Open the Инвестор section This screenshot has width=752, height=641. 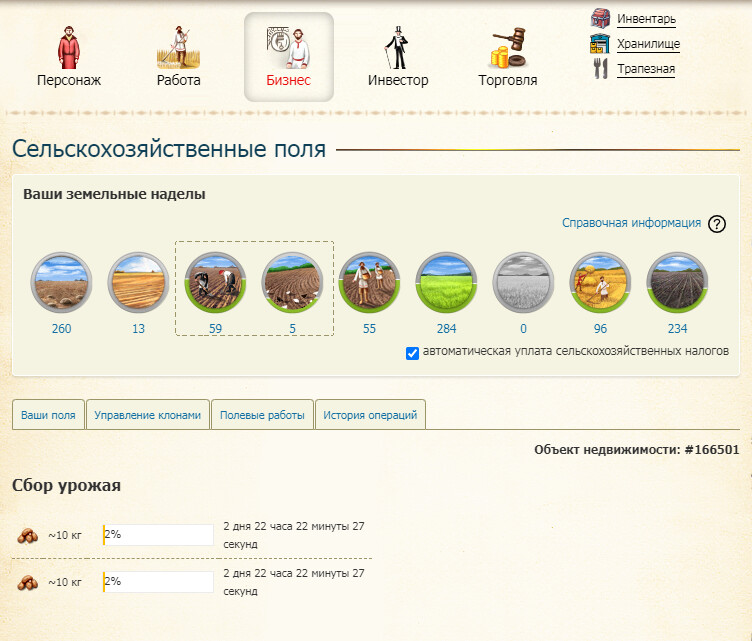click(x=397, y=57)
